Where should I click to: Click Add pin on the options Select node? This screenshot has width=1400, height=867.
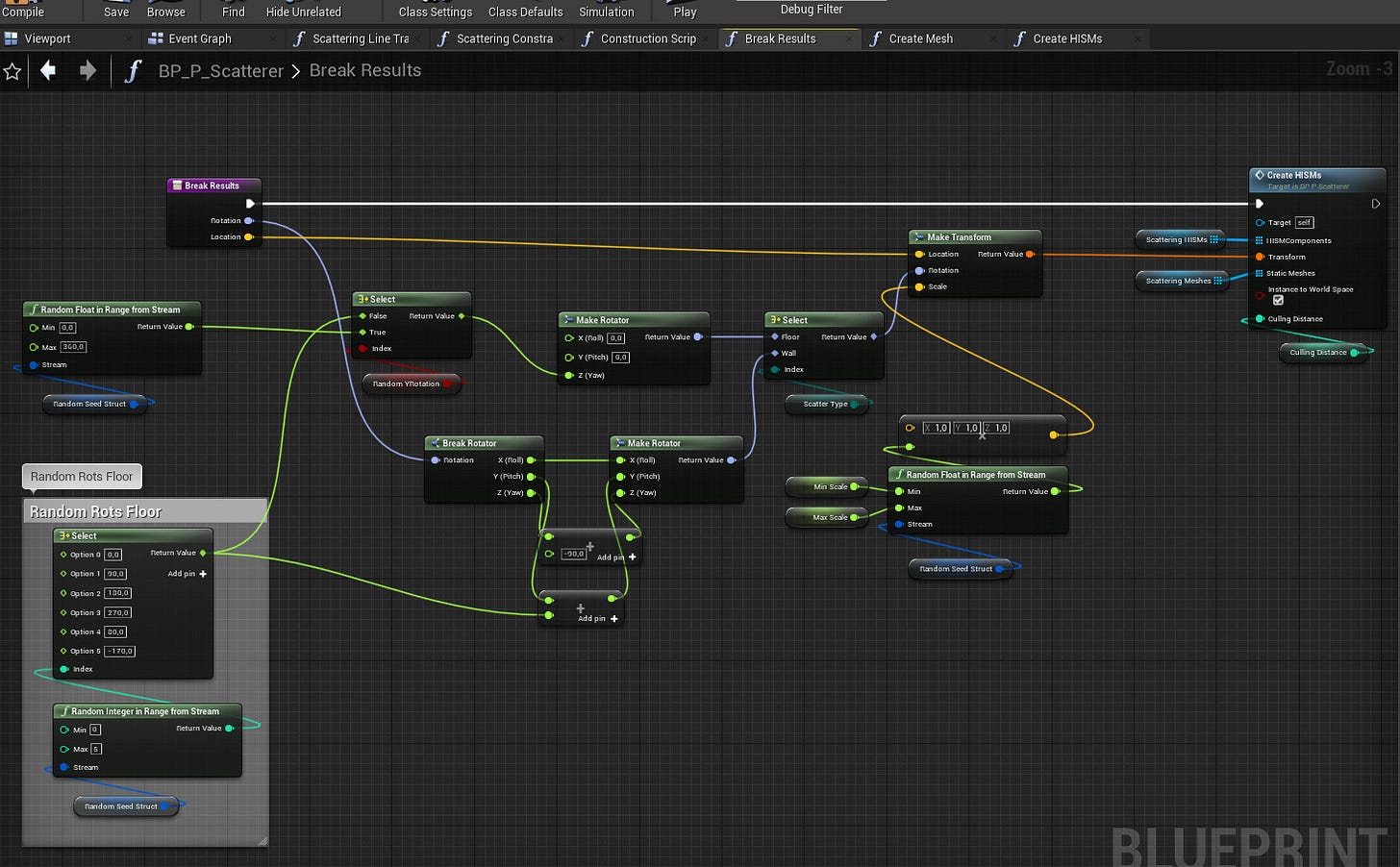point(187,574)
